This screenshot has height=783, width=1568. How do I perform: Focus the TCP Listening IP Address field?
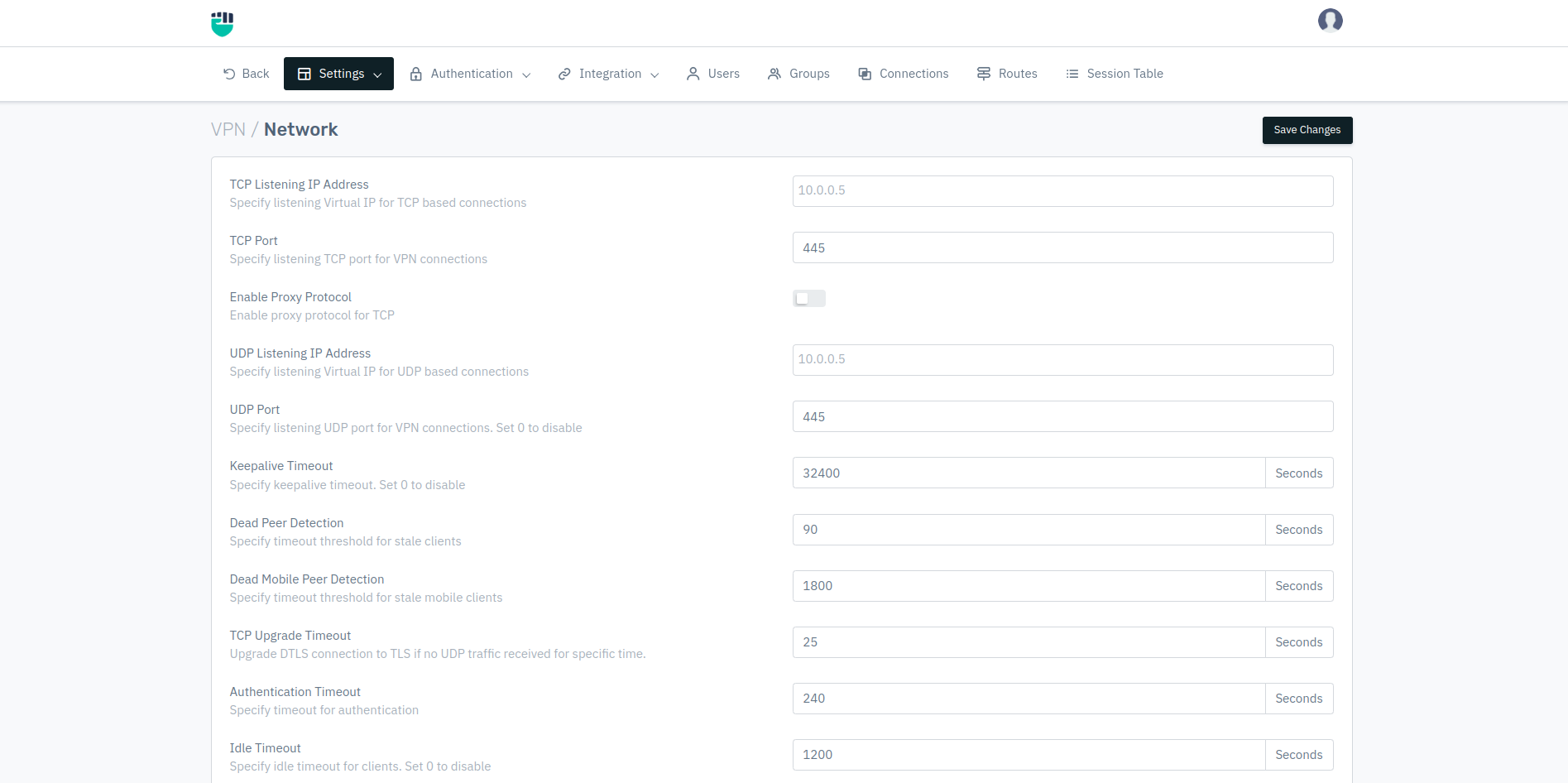click(1062, 191)
